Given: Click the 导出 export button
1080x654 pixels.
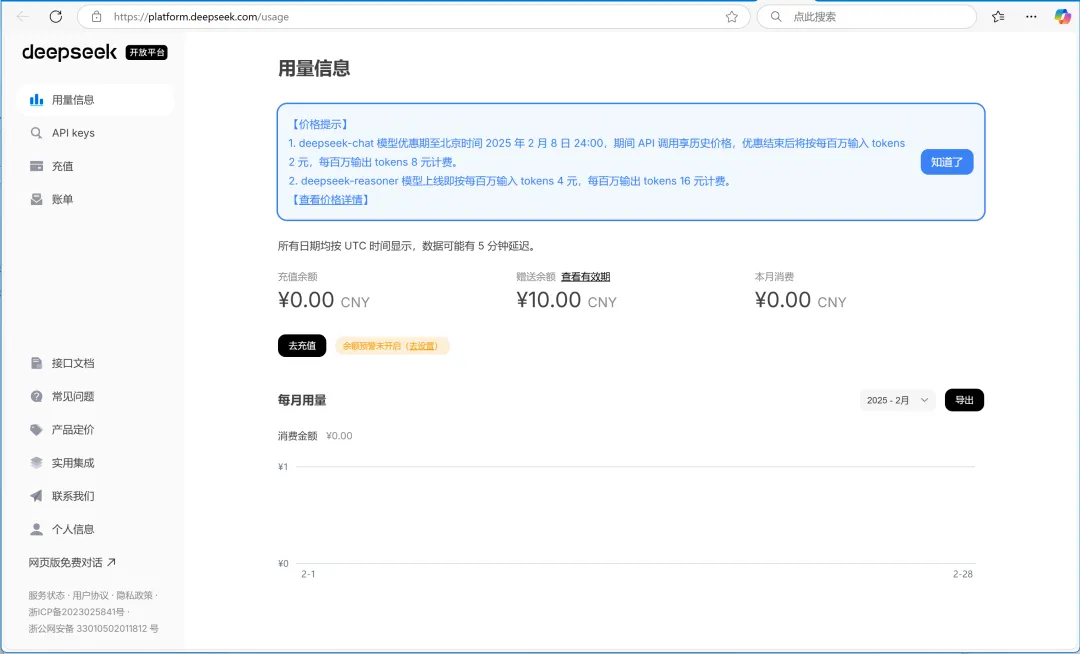Looking at the screenshot, I should coord(964,400).
